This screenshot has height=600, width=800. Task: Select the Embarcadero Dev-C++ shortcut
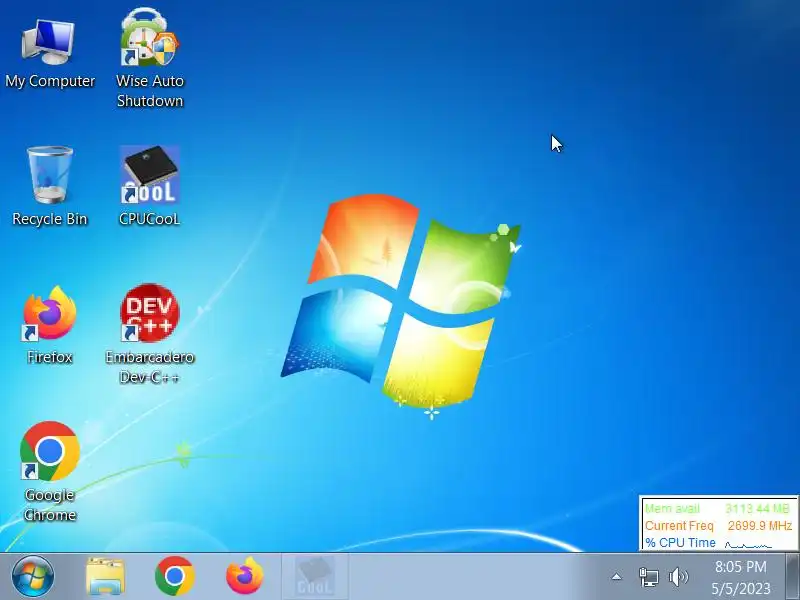pos(149,334)
